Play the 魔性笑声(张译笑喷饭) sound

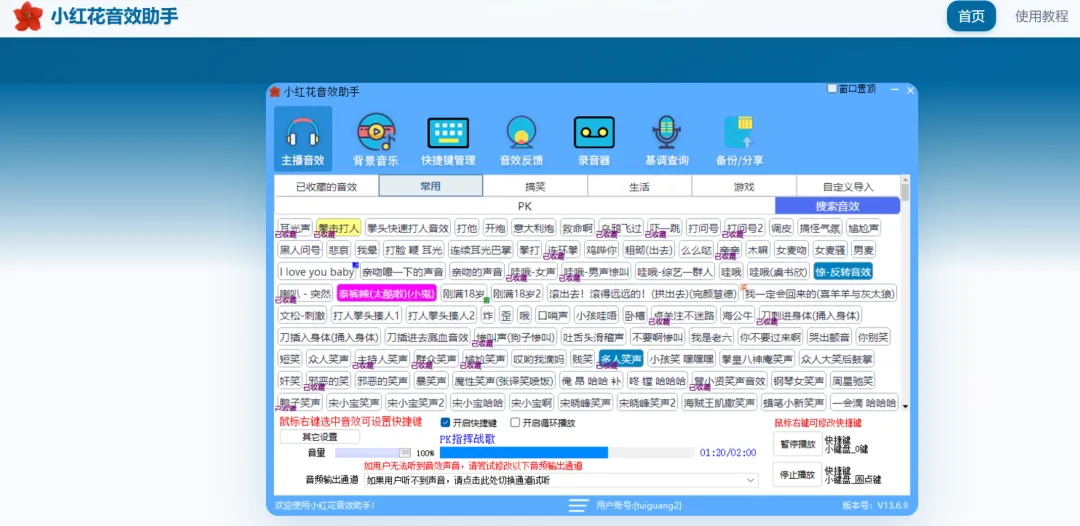(x=503, y=381)
